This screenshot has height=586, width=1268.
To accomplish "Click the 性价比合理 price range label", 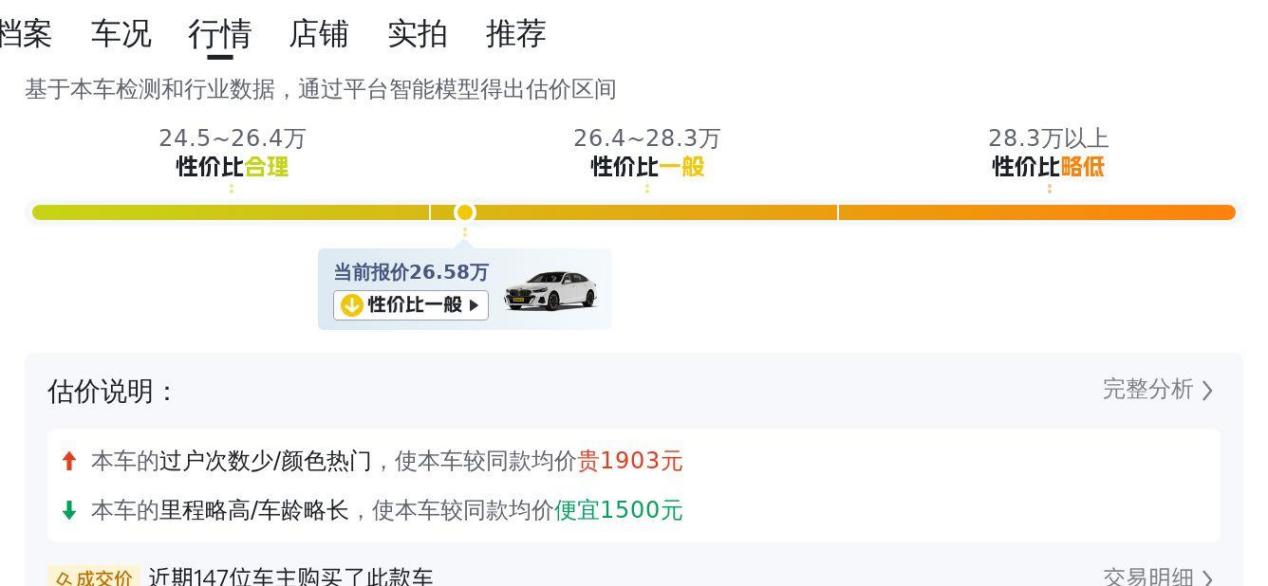I will tap(232, 166).
